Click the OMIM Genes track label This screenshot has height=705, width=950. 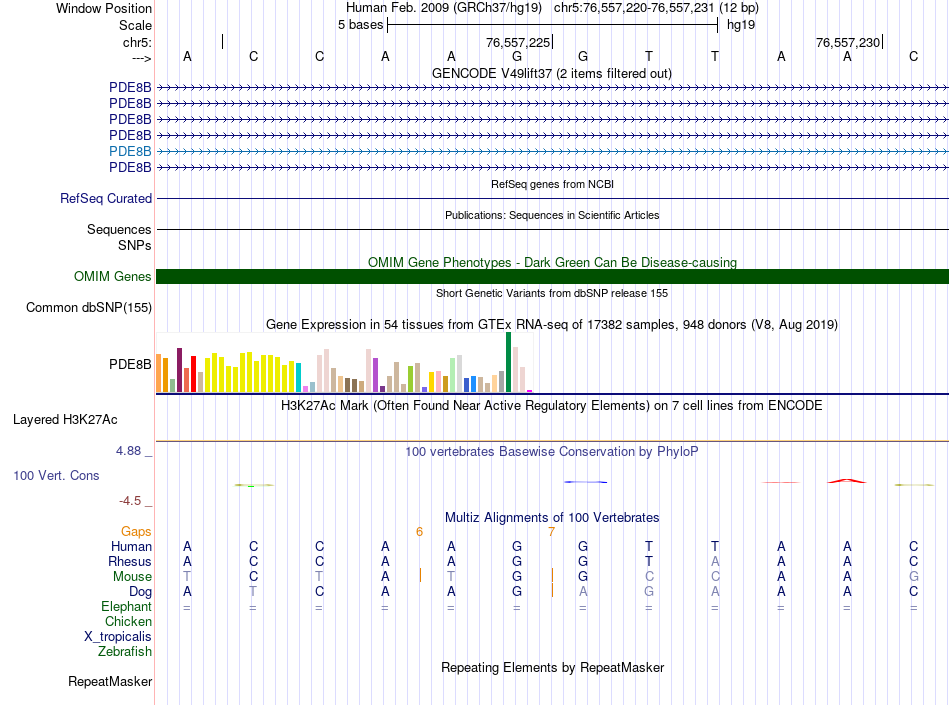click(113, 277)
